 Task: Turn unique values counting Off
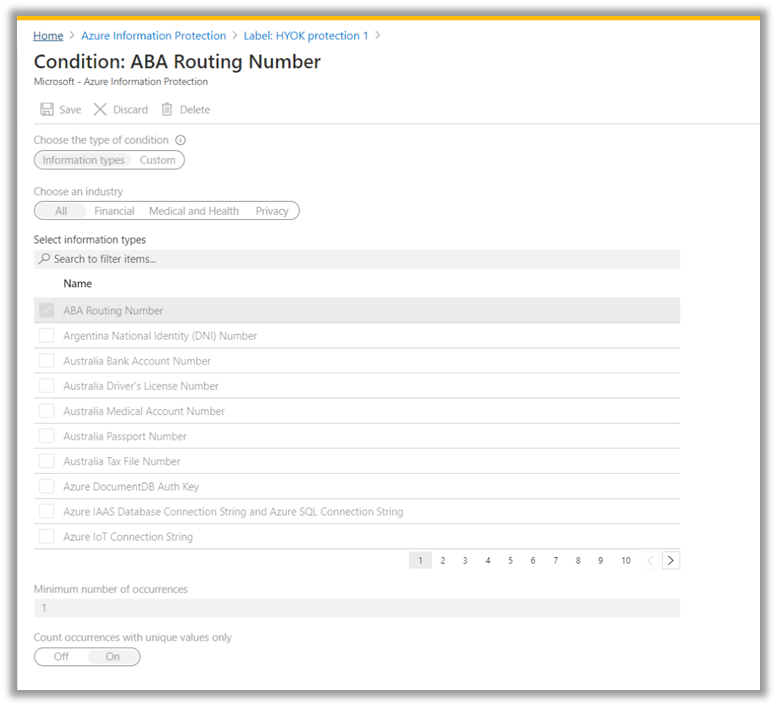61,657
